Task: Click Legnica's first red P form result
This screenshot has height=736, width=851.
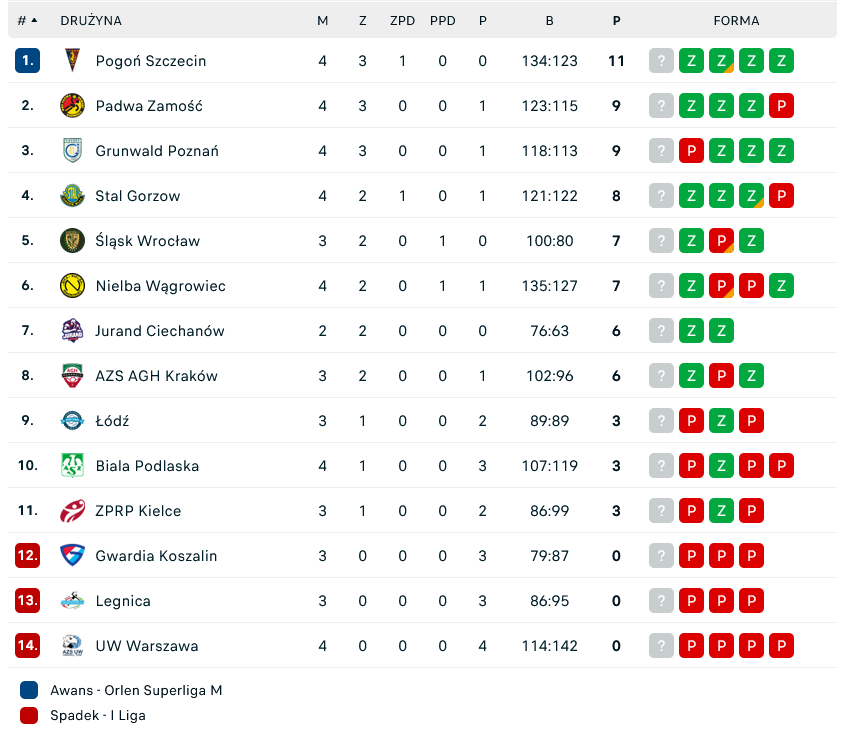Action: 691,601
